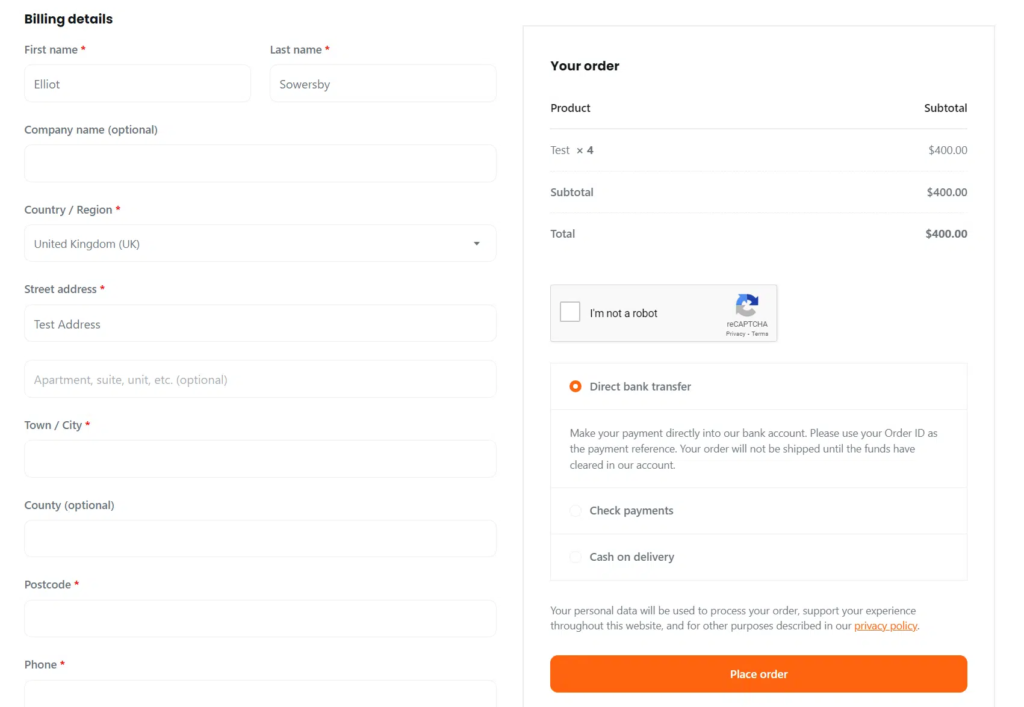This screenshot has height=707, width=1024.
Task: Open the privacy policy link
Action: [885, 626]
